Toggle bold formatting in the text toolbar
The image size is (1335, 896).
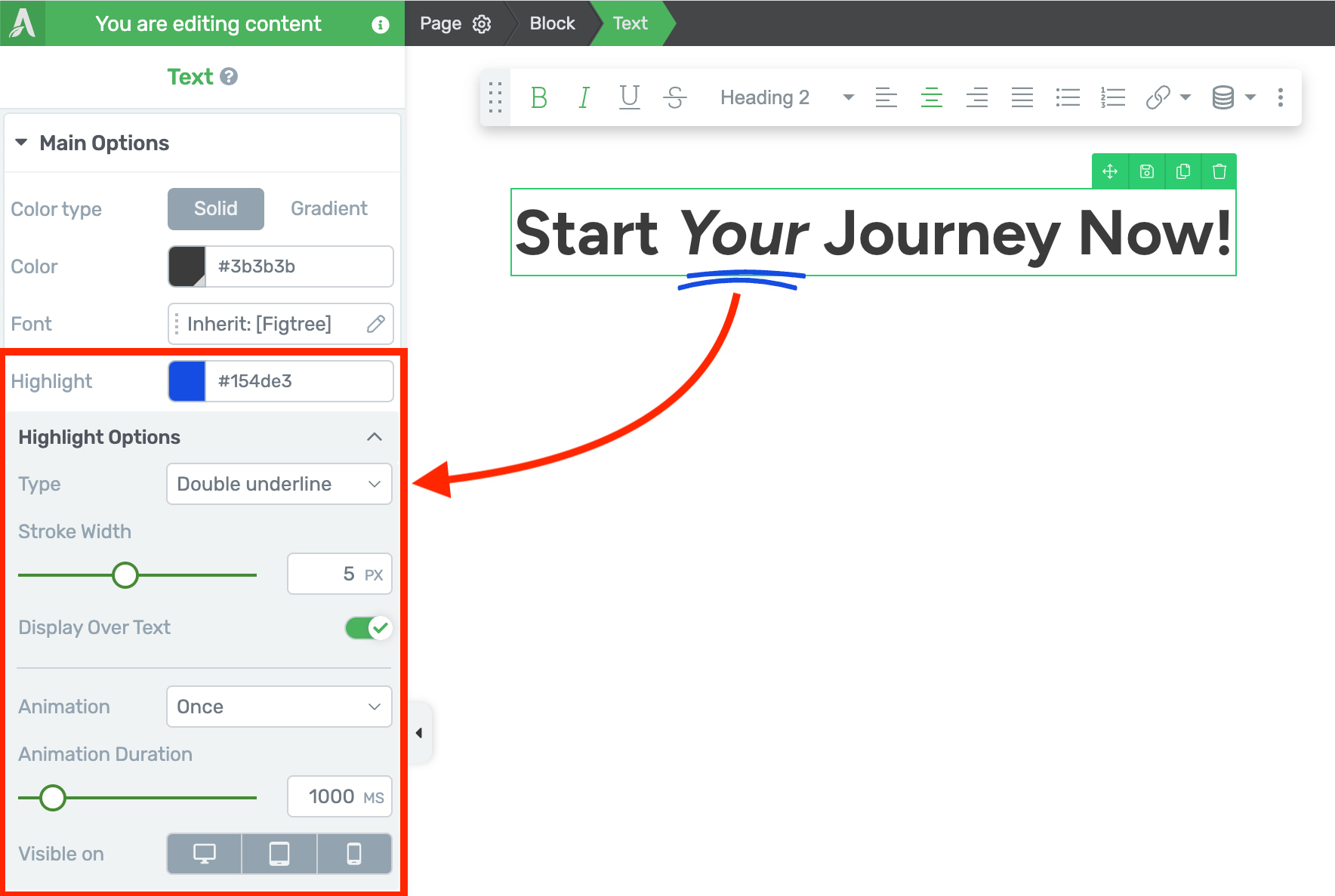pyautogui.click(x=539, y=97)
